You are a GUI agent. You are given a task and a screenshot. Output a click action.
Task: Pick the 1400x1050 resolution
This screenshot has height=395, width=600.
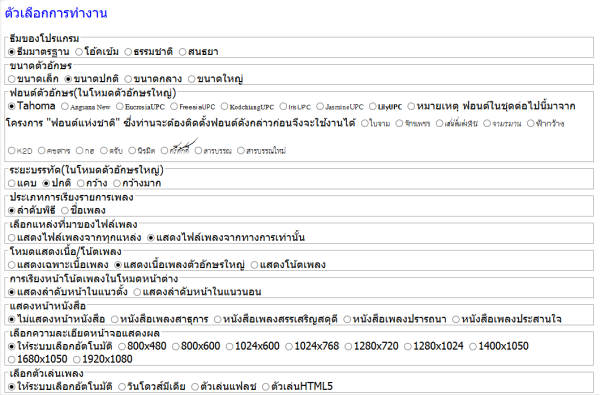(x=473, y=347)
